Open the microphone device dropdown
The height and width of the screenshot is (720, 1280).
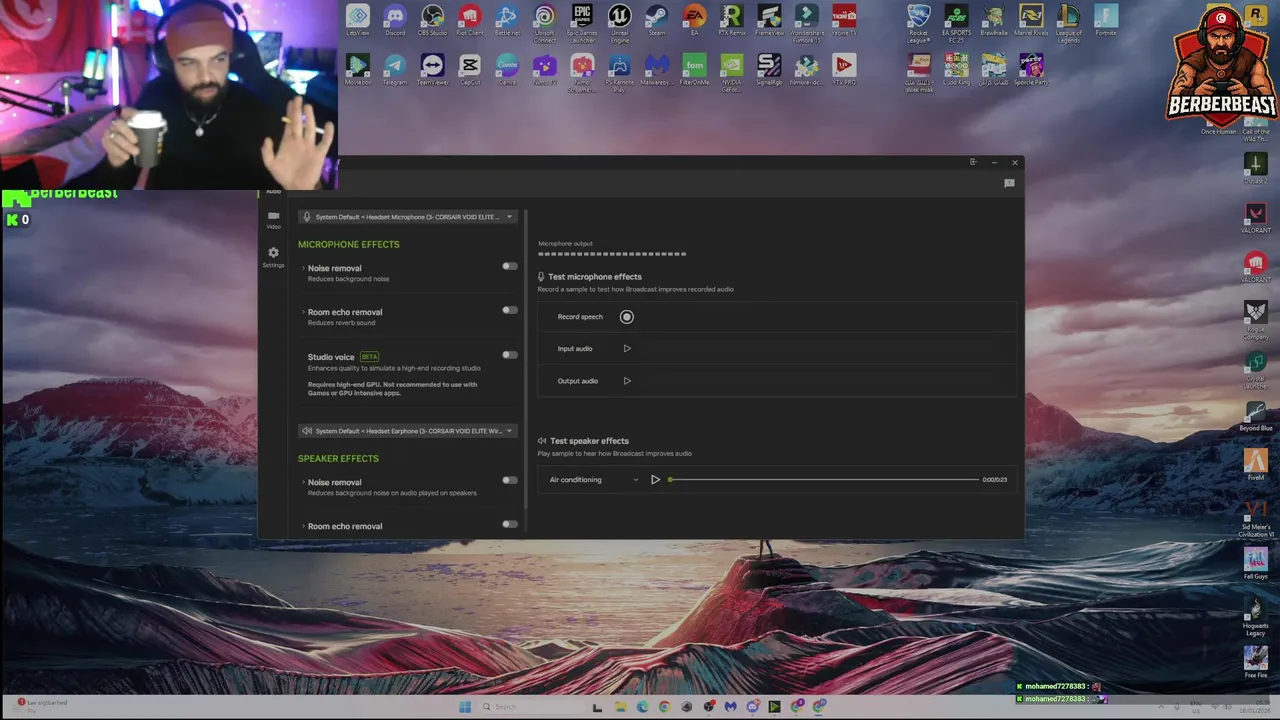[x=408, y=217]
